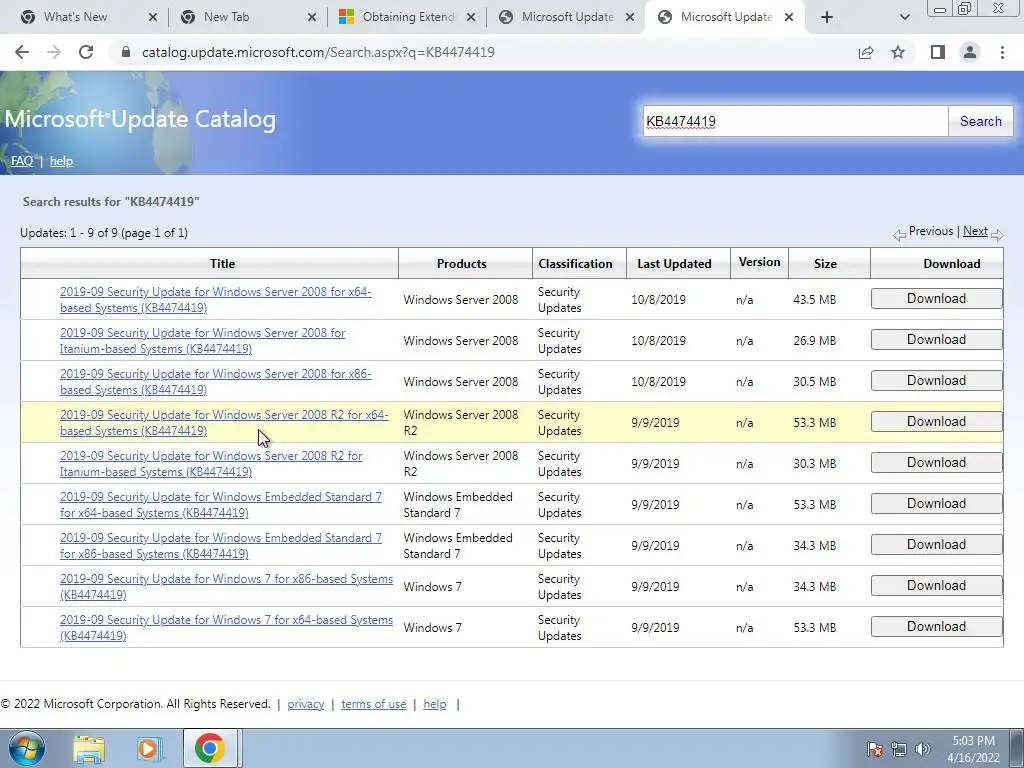Click the Next page arrow icon
Image resolution: width=1024 pixels, height=768 pixels.
coord(997,234)
